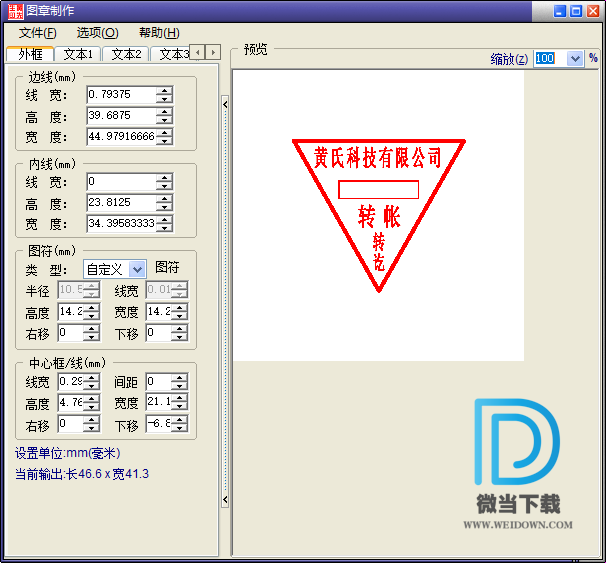Viewport: 606px width, 563px height.
Task: Click the 中心框 下移 field -6.8
Action: point(159,424)
